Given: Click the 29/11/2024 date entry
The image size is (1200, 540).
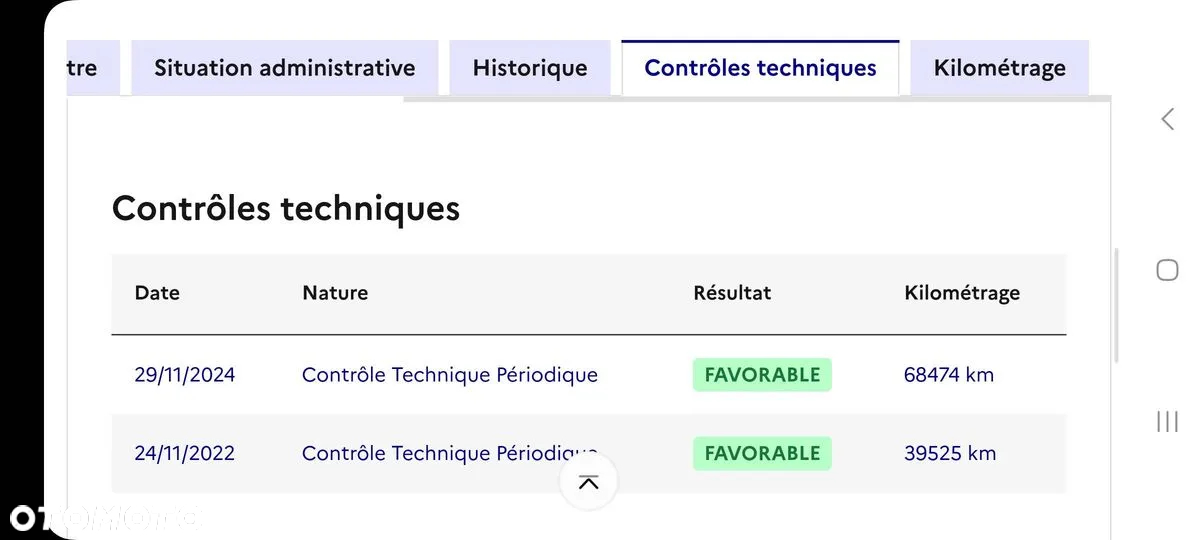Looking at the screenshot, I should click(185, 375).
